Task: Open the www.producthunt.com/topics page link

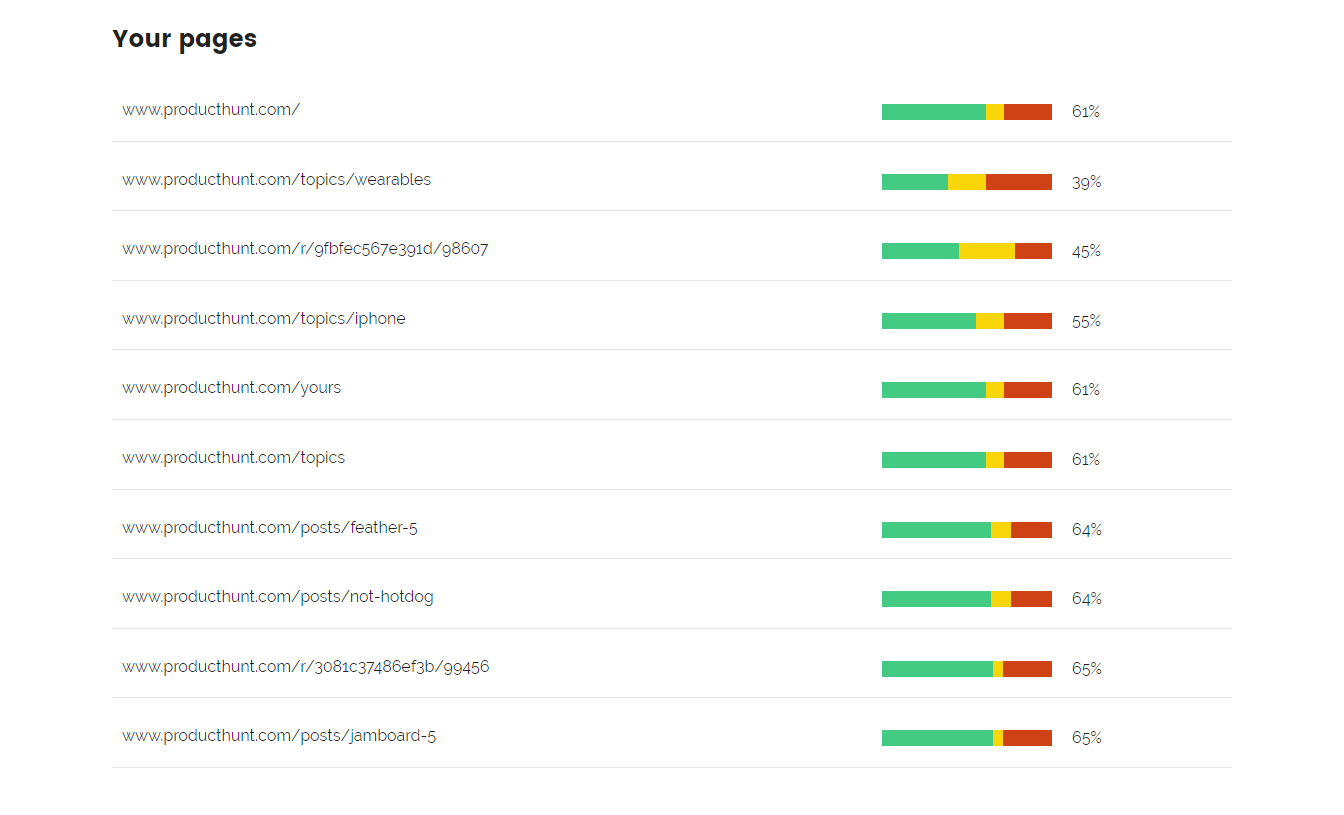Action: [234, 458]
